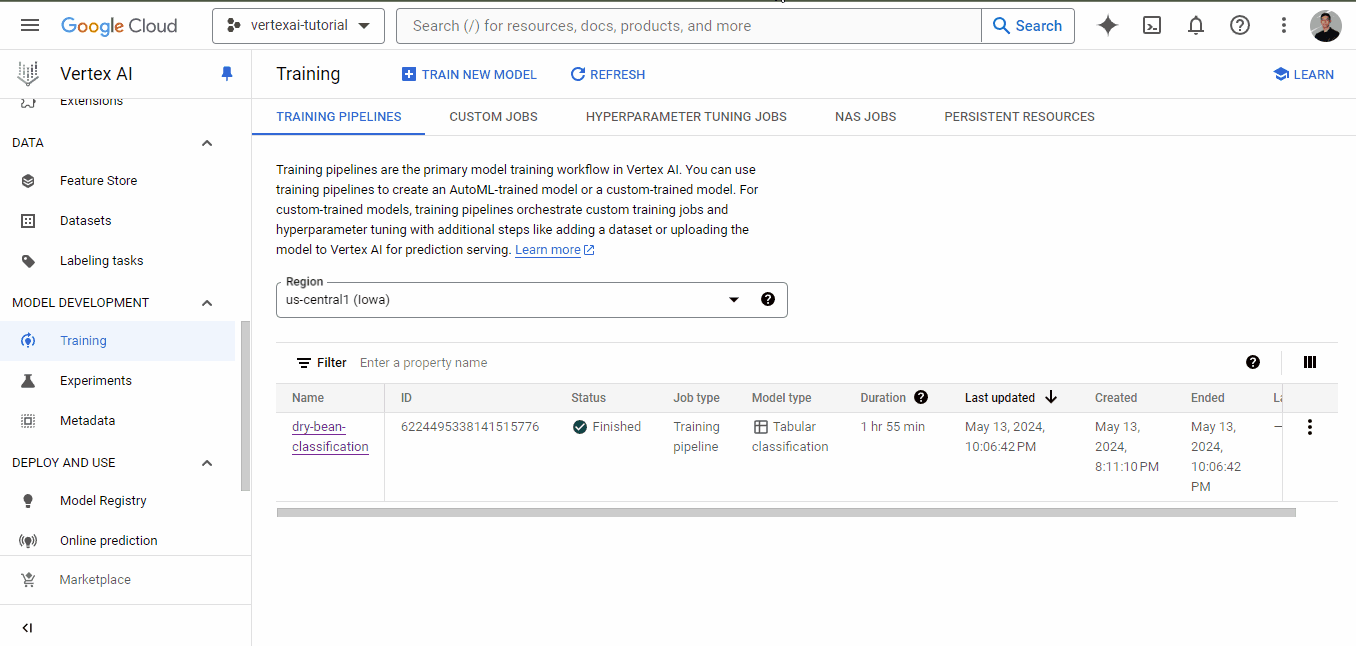Open the vertexai-tutorial project selector

coord(298,26)
